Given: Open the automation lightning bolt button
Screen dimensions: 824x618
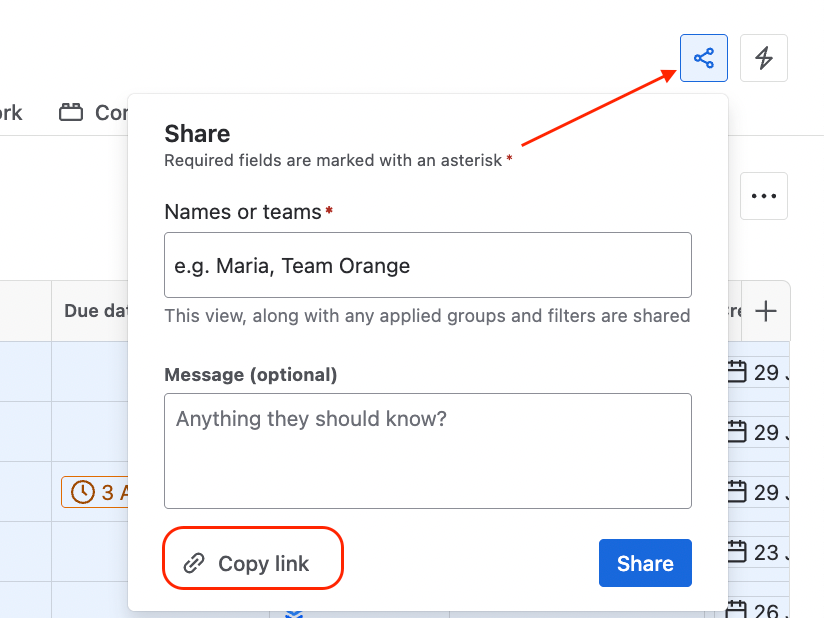Looking at the screenshot, I should 764,58.
